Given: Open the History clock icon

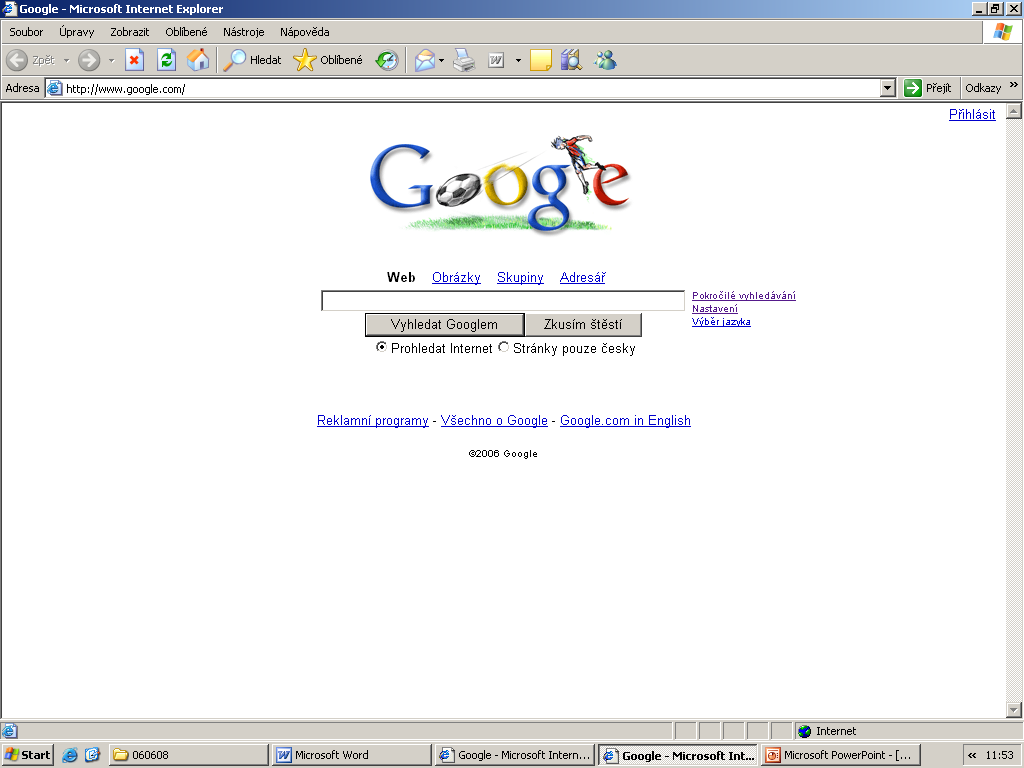Looking at the screenshot, I should tap(387, 60).
